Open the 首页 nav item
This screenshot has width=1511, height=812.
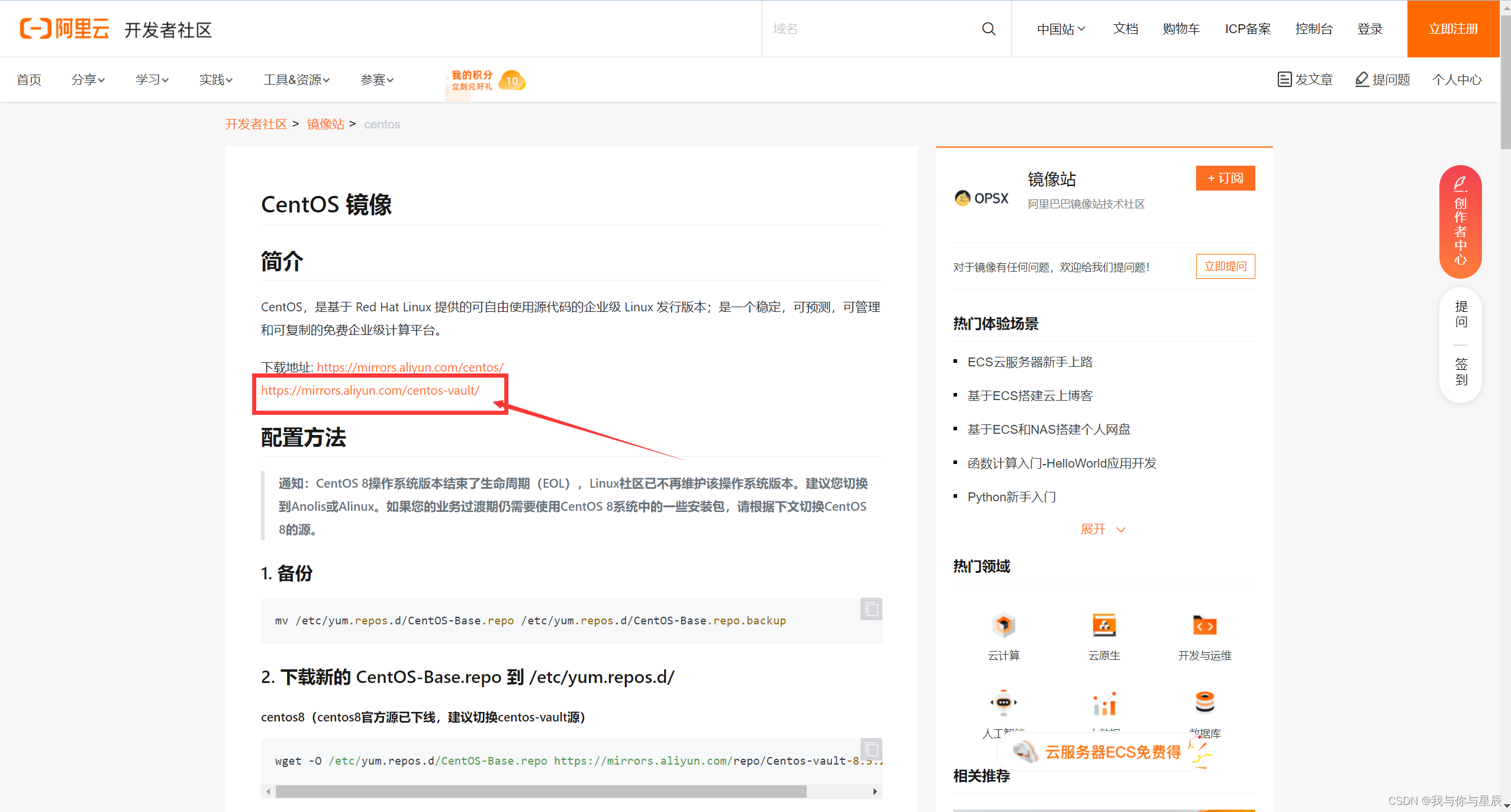point(29,80)
